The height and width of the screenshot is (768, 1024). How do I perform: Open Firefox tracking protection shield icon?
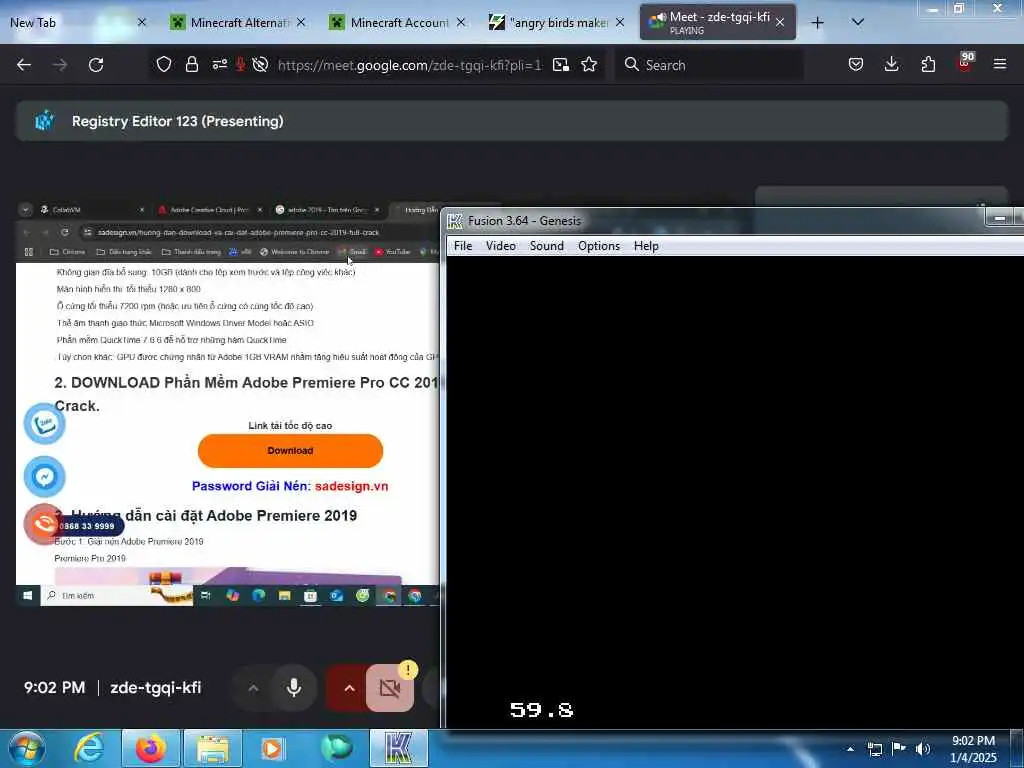(164, 64)
